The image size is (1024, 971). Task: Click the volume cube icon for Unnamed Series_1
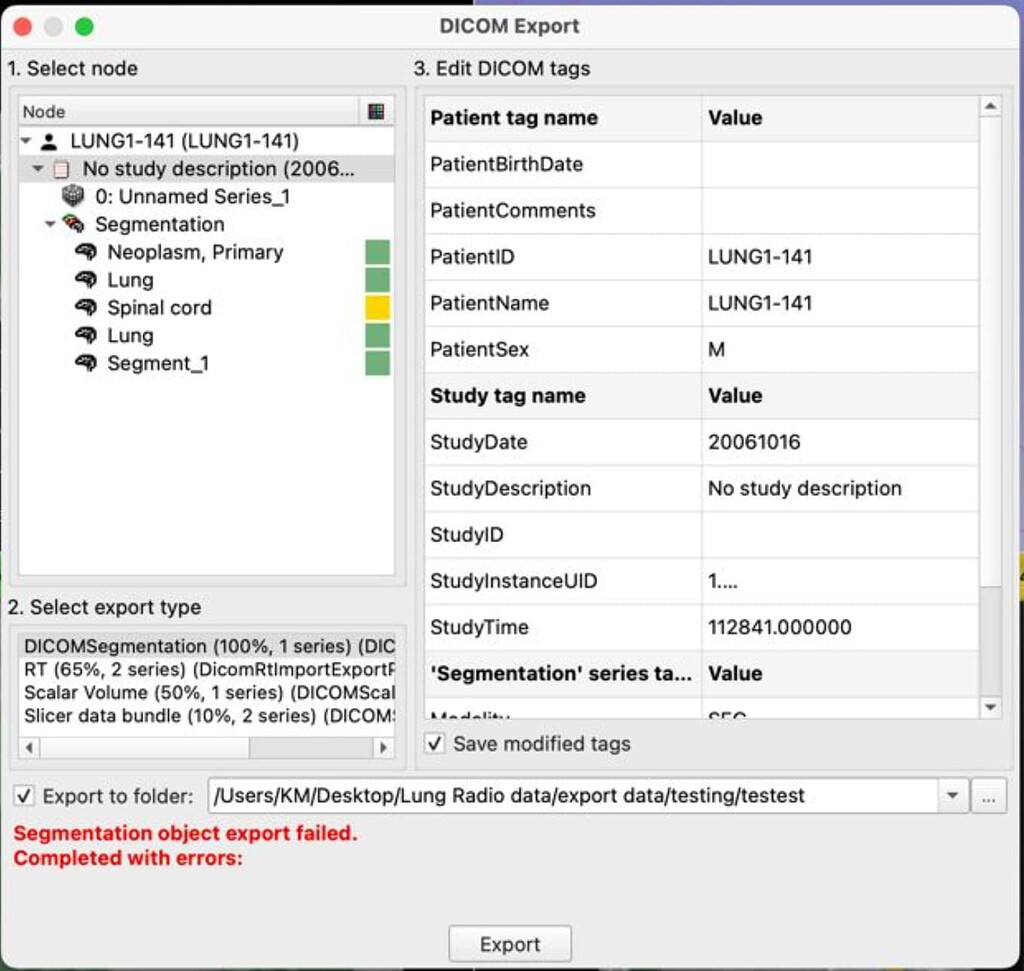pos(73,197)
